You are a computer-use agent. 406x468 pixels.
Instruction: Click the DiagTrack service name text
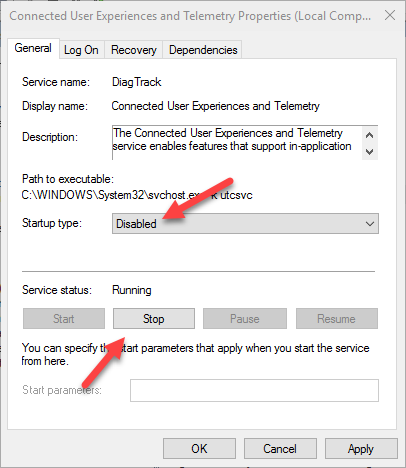point(137,82)
